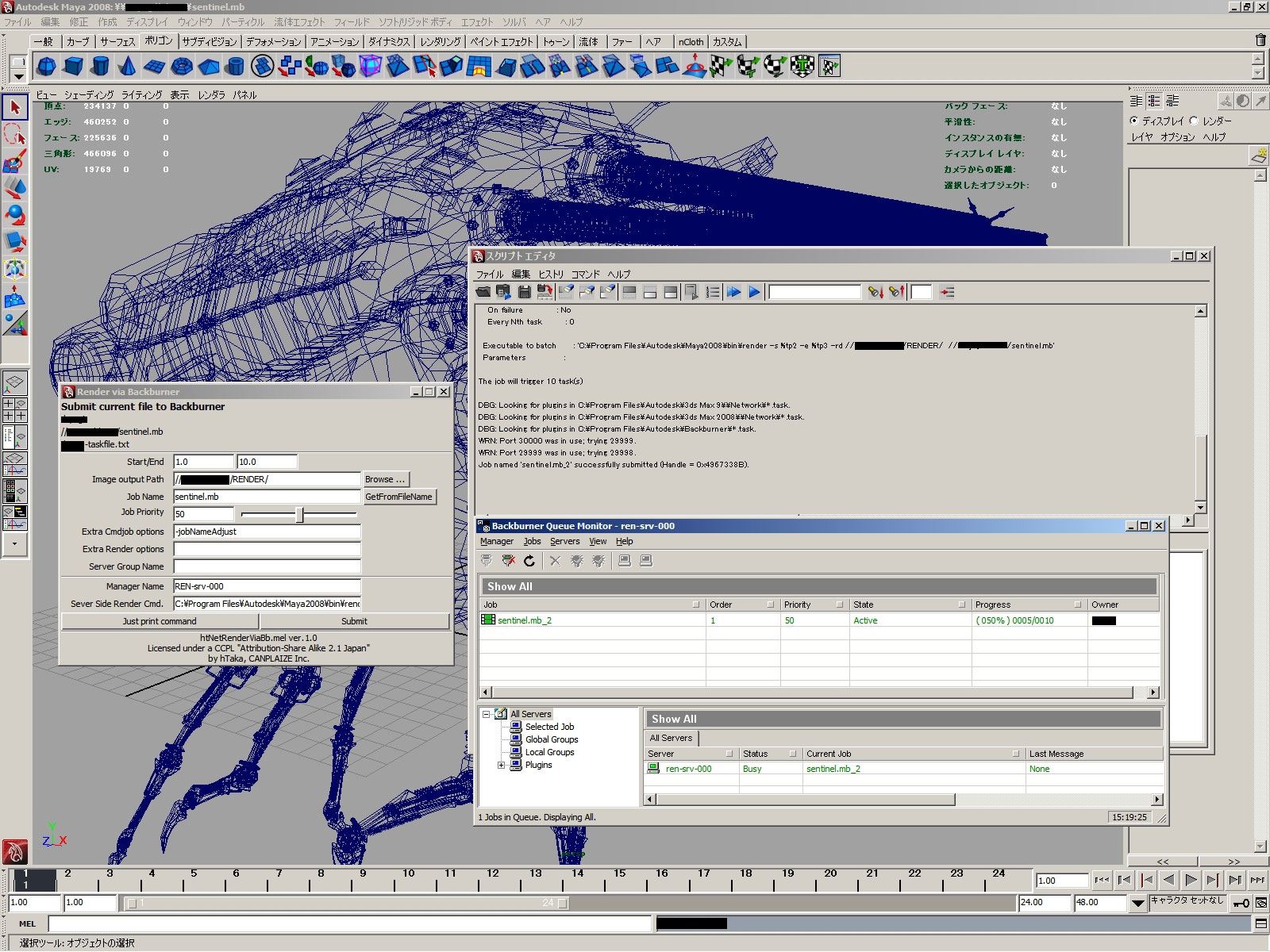Viewport: 1270px width, 952px height.
Task: Click the Just print command button
Action: 160,621
